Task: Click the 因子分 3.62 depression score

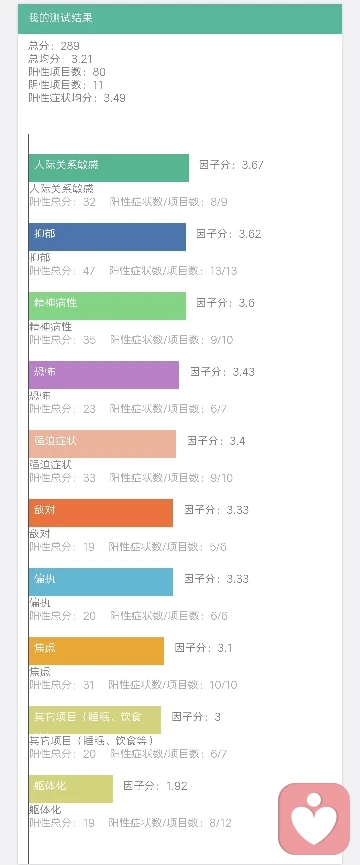Action: click(229, 234)
